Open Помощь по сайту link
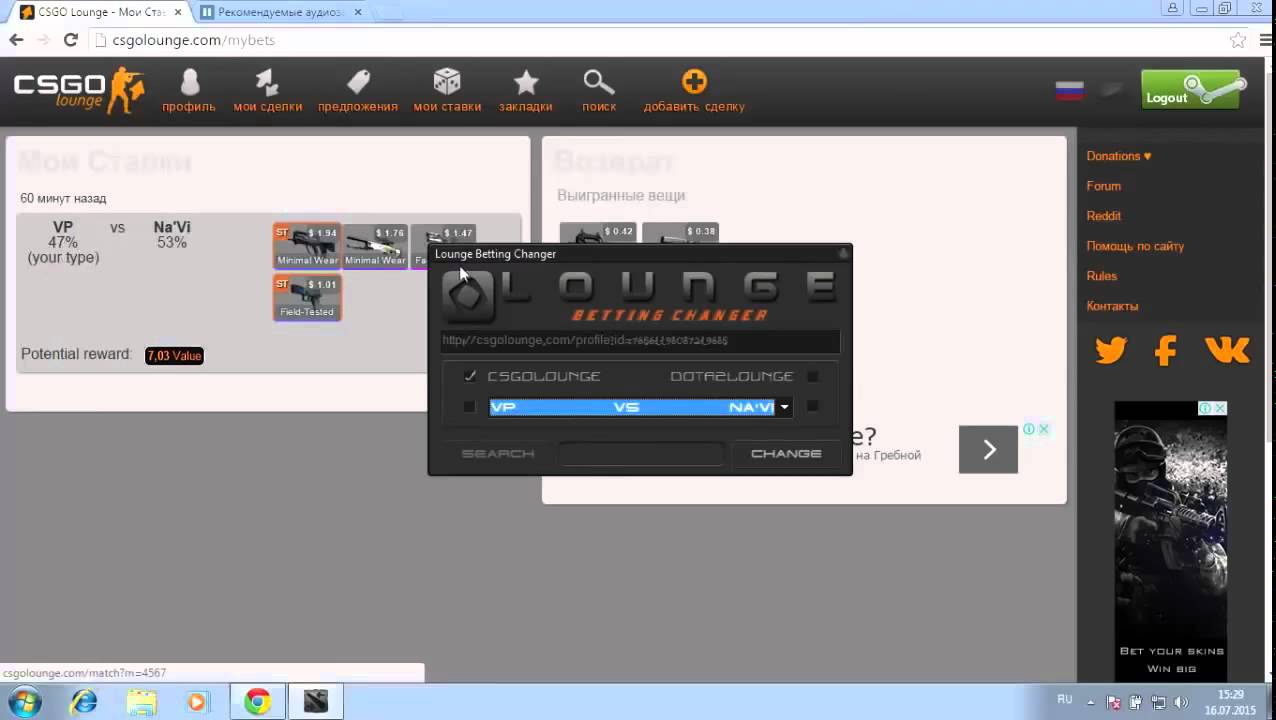The image size is (1276, 720). tap(1135, 246)
